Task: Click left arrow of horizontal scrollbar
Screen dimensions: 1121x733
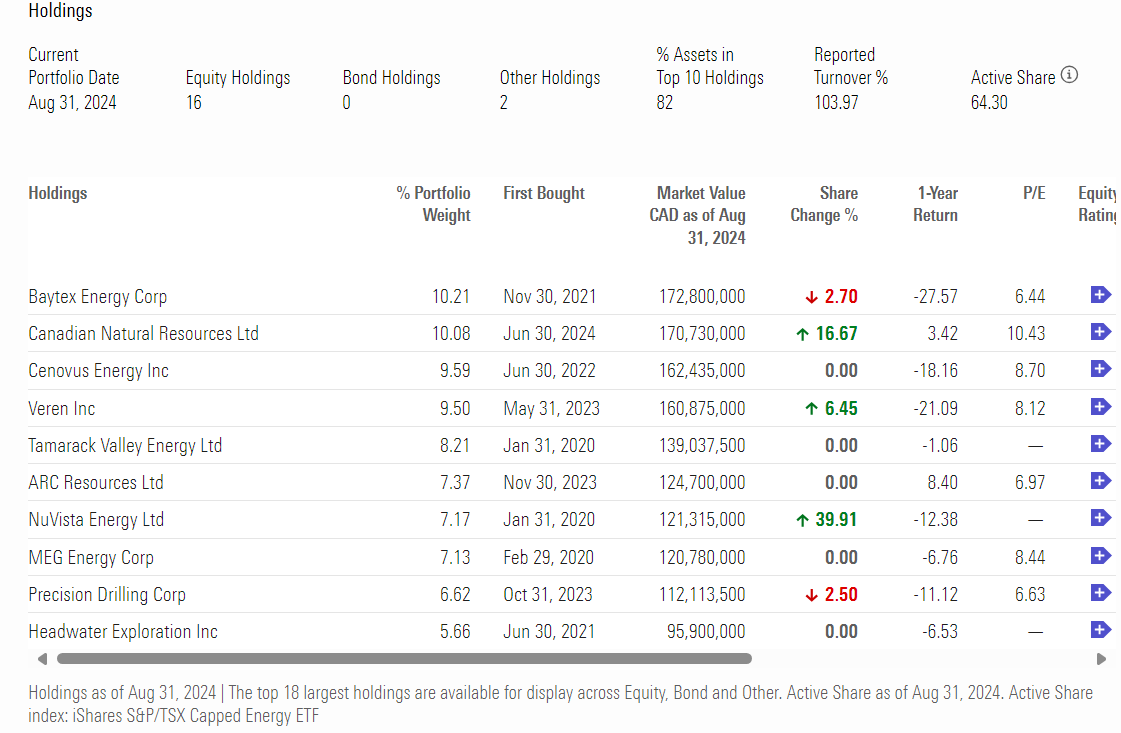Action: coord(42,659)
